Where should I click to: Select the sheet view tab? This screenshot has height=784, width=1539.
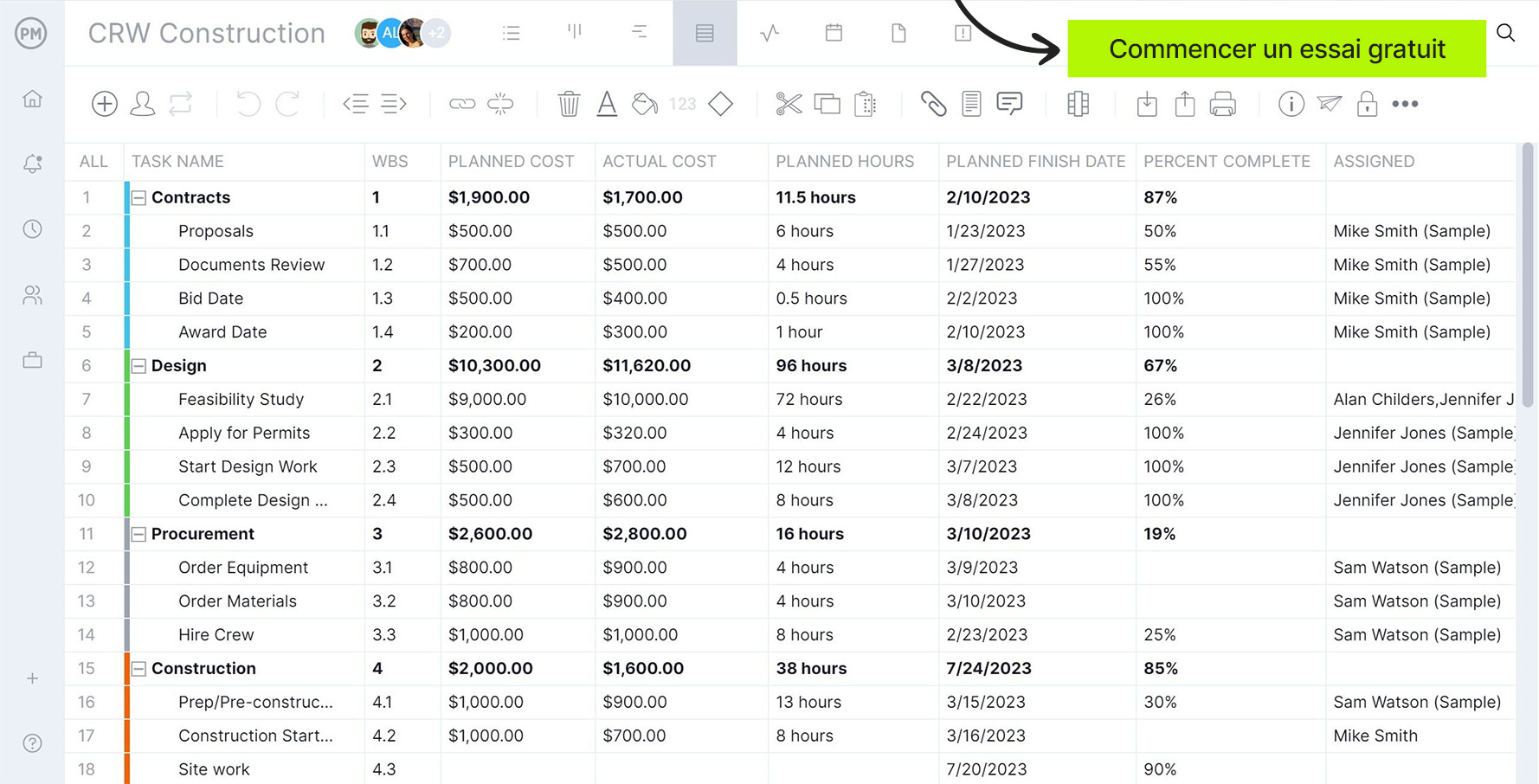click(x=705, y=33)
